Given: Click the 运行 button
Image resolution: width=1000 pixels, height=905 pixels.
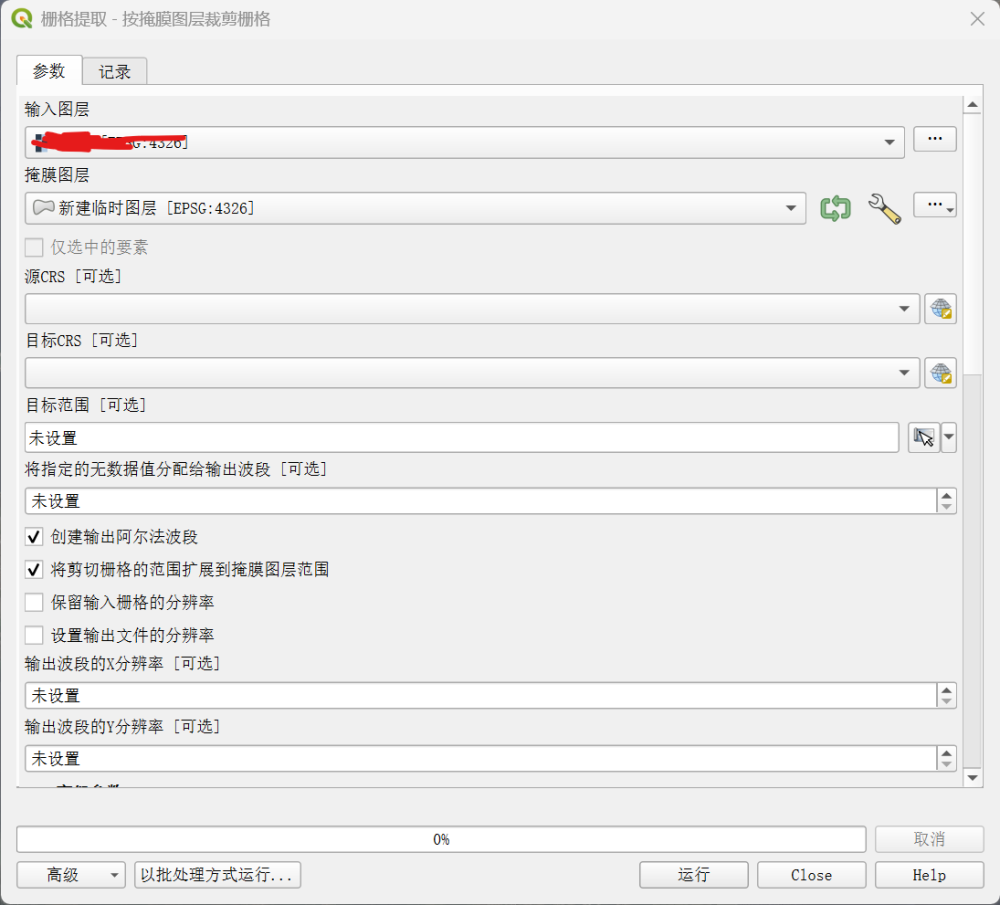Looking at the screenshot, I should click(693, 875).
